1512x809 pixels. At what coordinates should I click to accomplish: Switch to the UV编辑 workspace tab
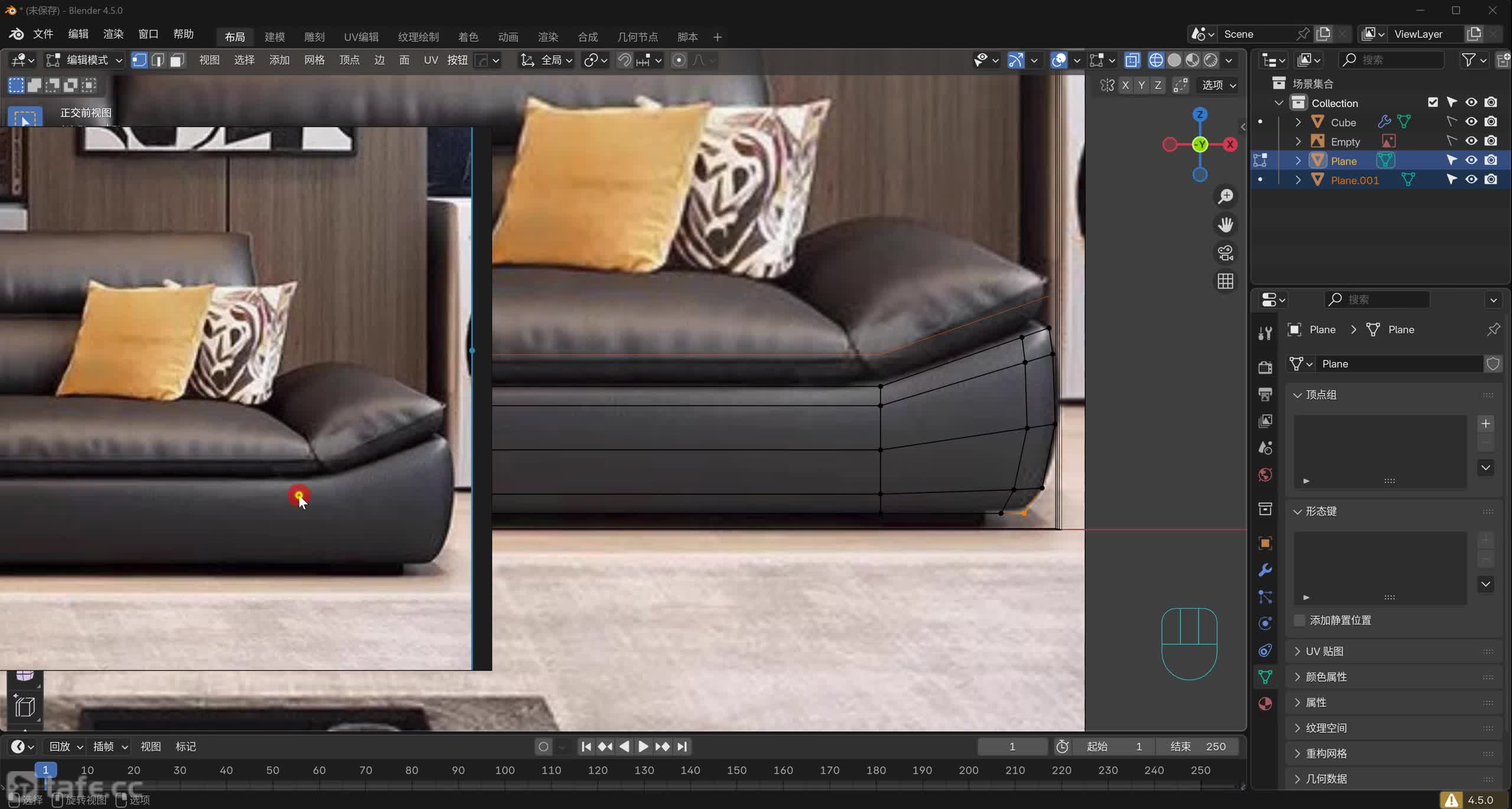pos(361,37)
